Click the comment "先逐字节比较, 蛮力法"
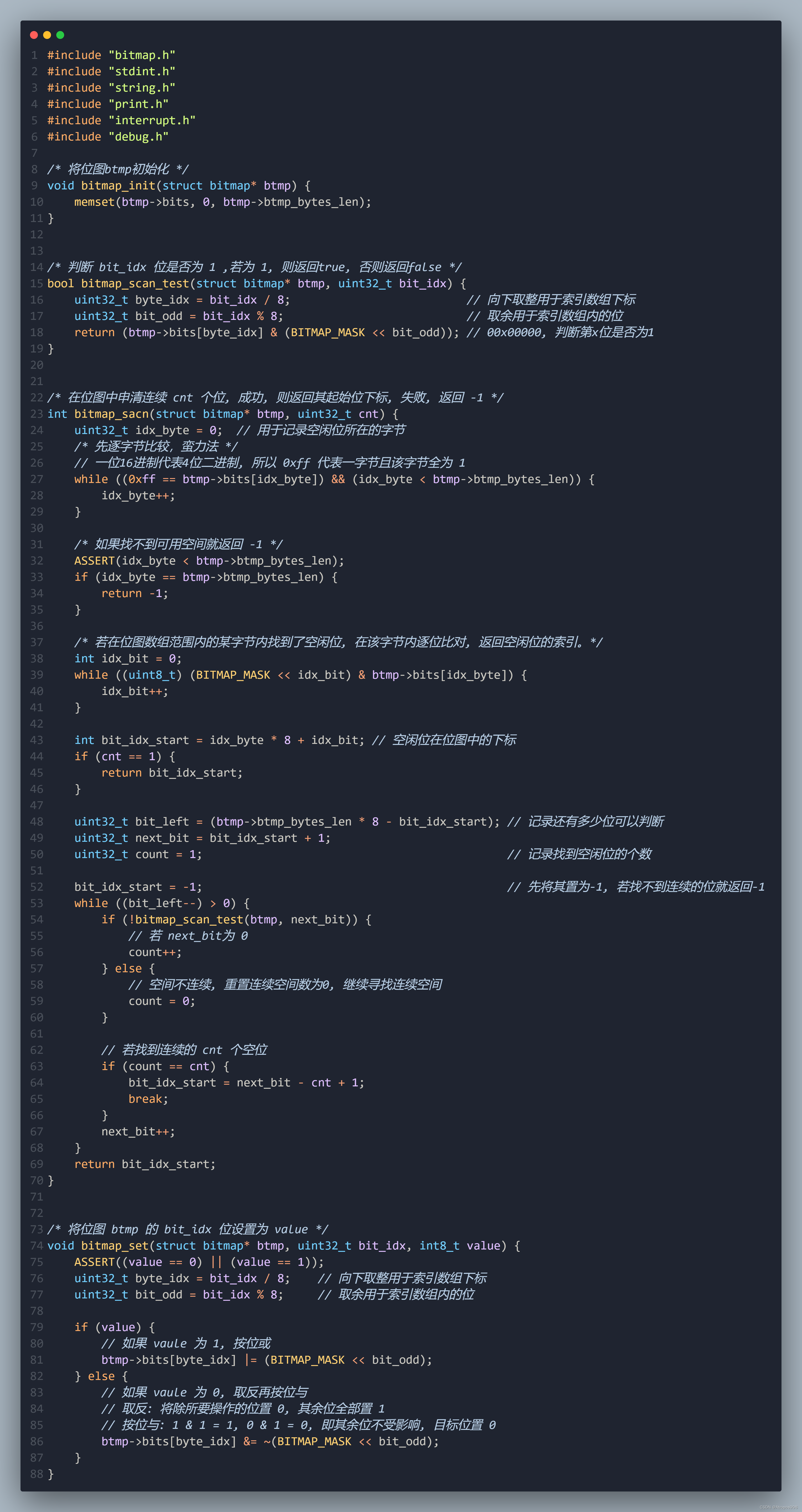The width and height of the screenshot is (802, 1512). tap(155, 447)
